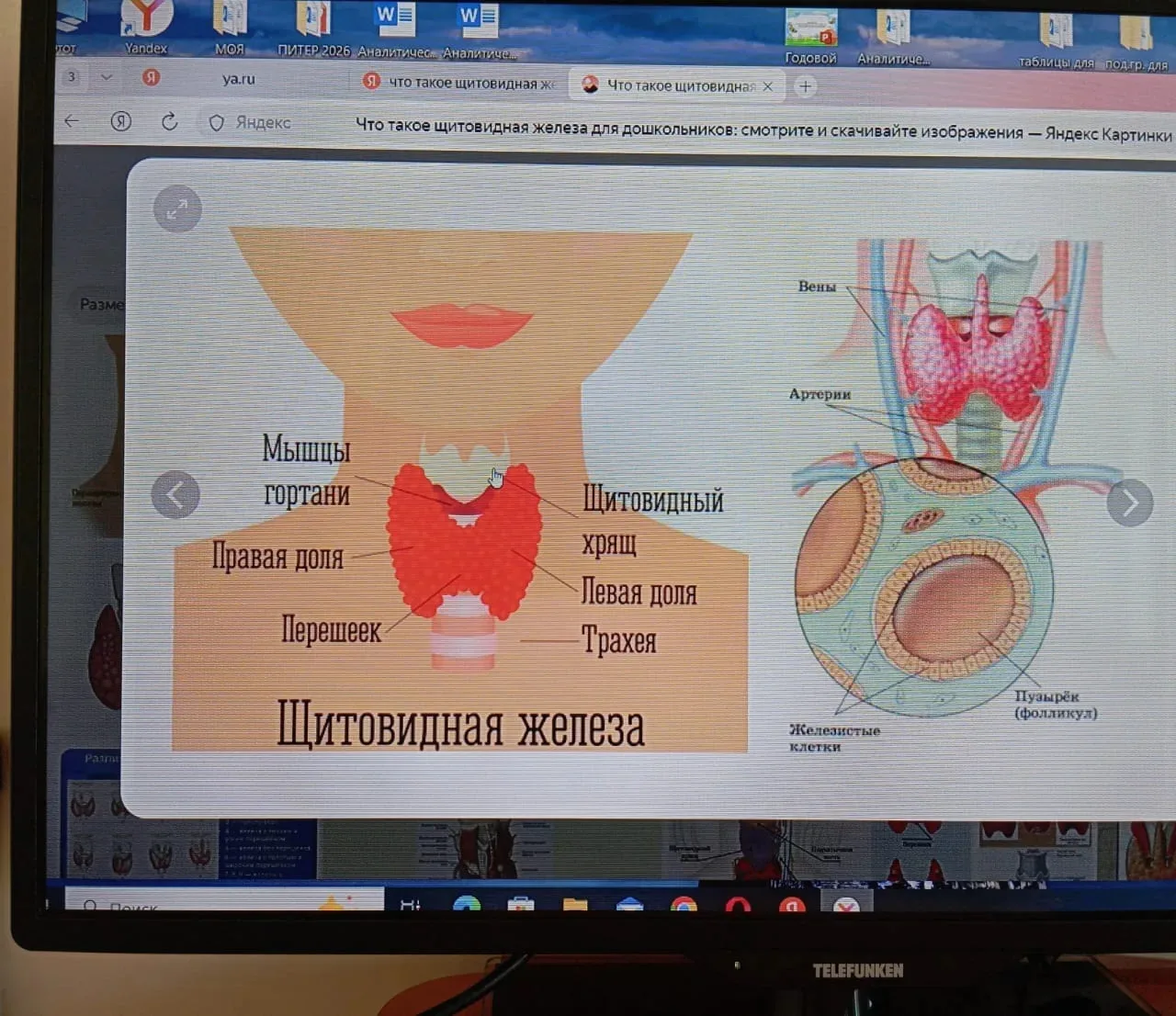
Task: Open File Explorer from taskbar
Action: click(x=575, y=905)
